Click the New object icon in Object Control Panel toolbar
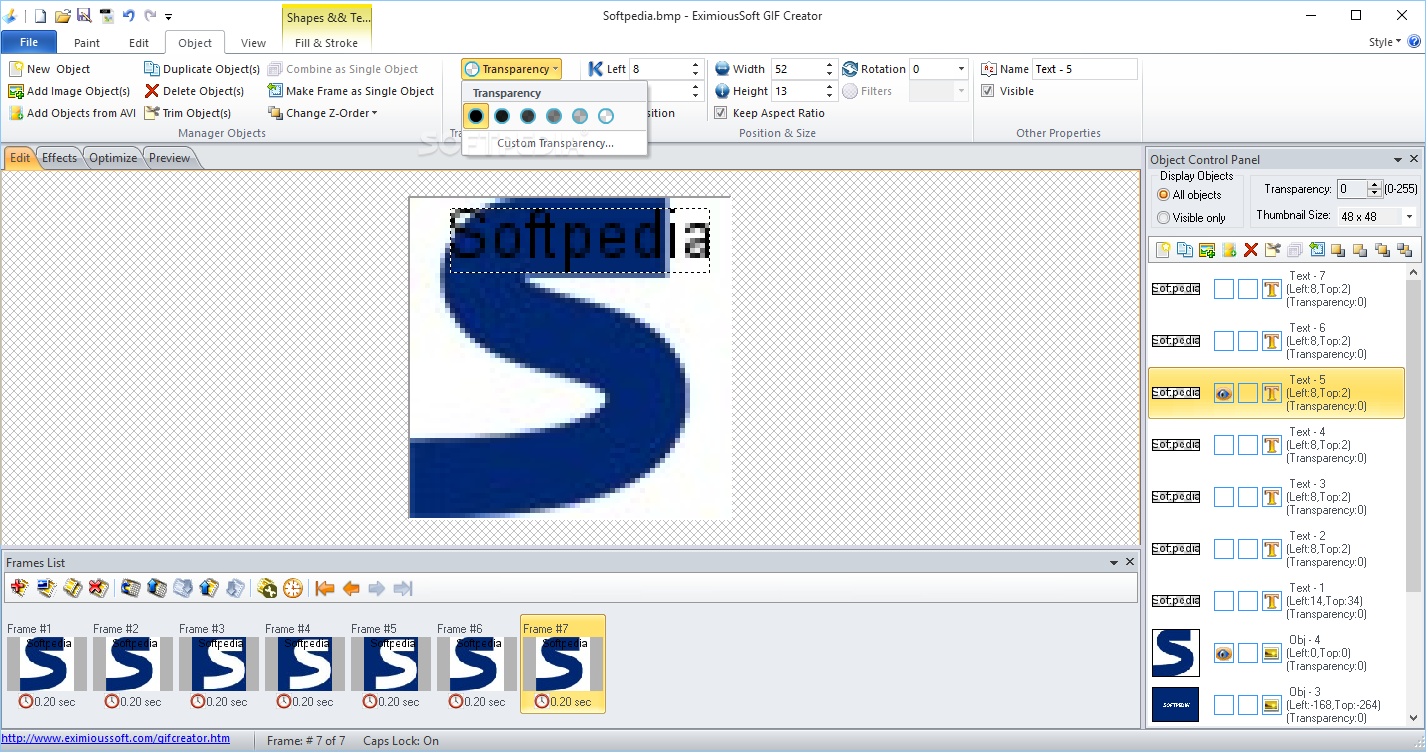 1163,250
